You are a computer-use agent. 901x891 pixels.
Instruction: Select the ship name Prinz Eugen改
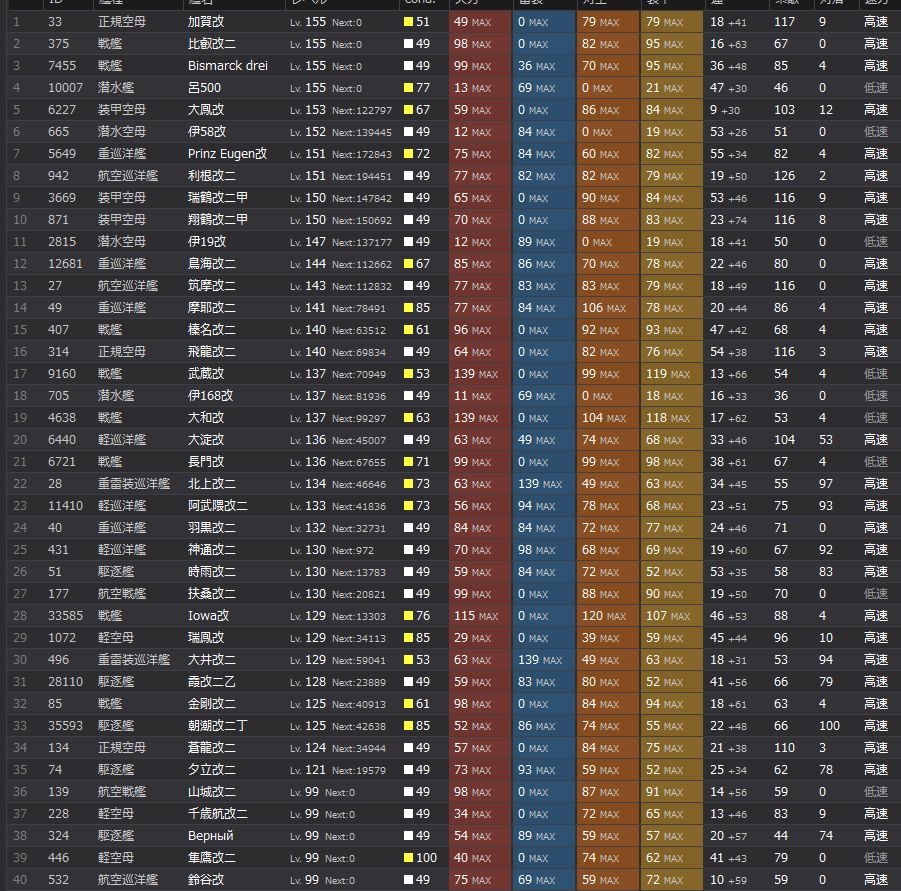(227, 154)
